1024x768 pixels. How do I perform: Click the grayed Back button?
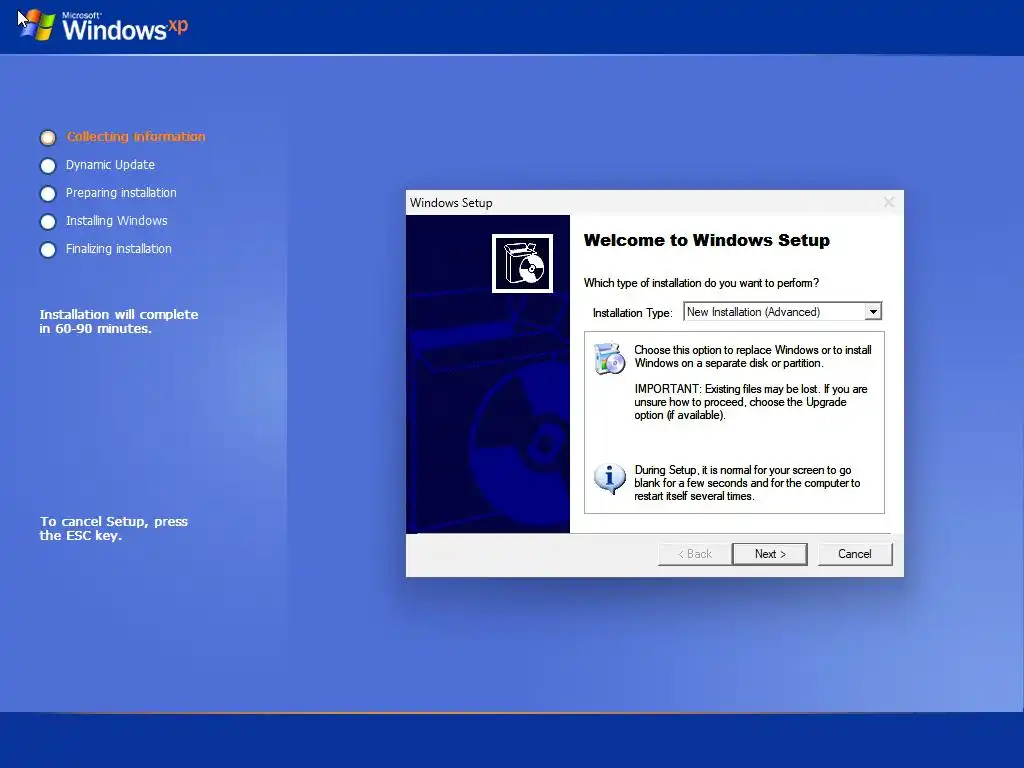click(695, 554)
